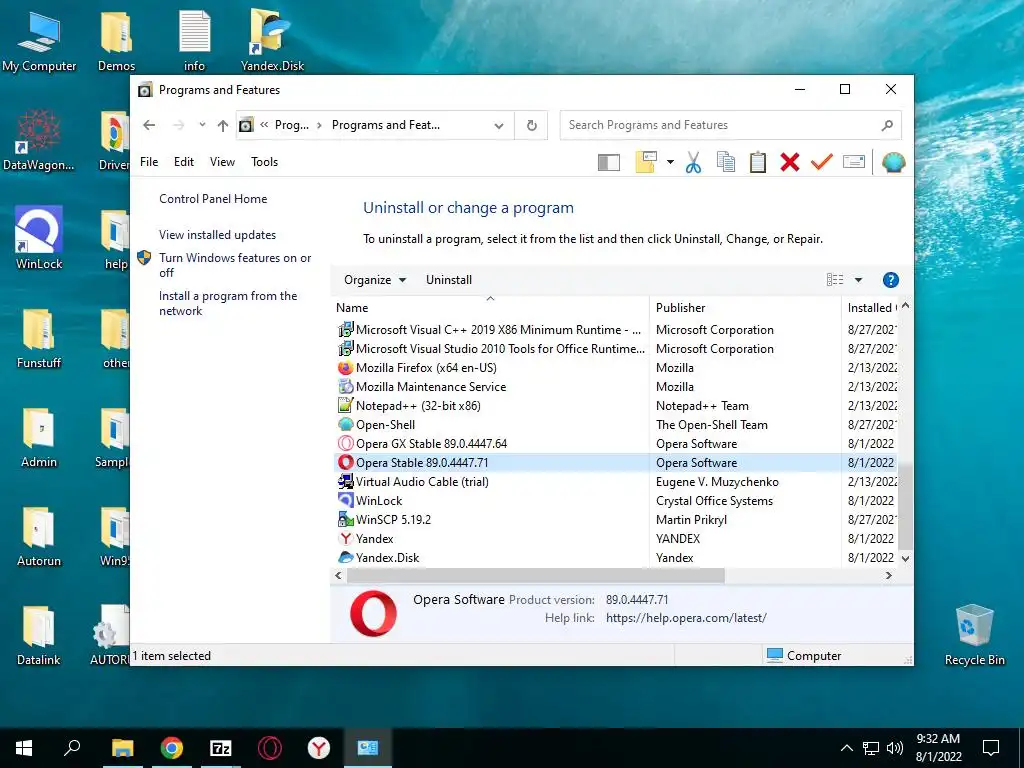1024x768 pixels.
Task: Open View installed updates link
Action: 217,234
